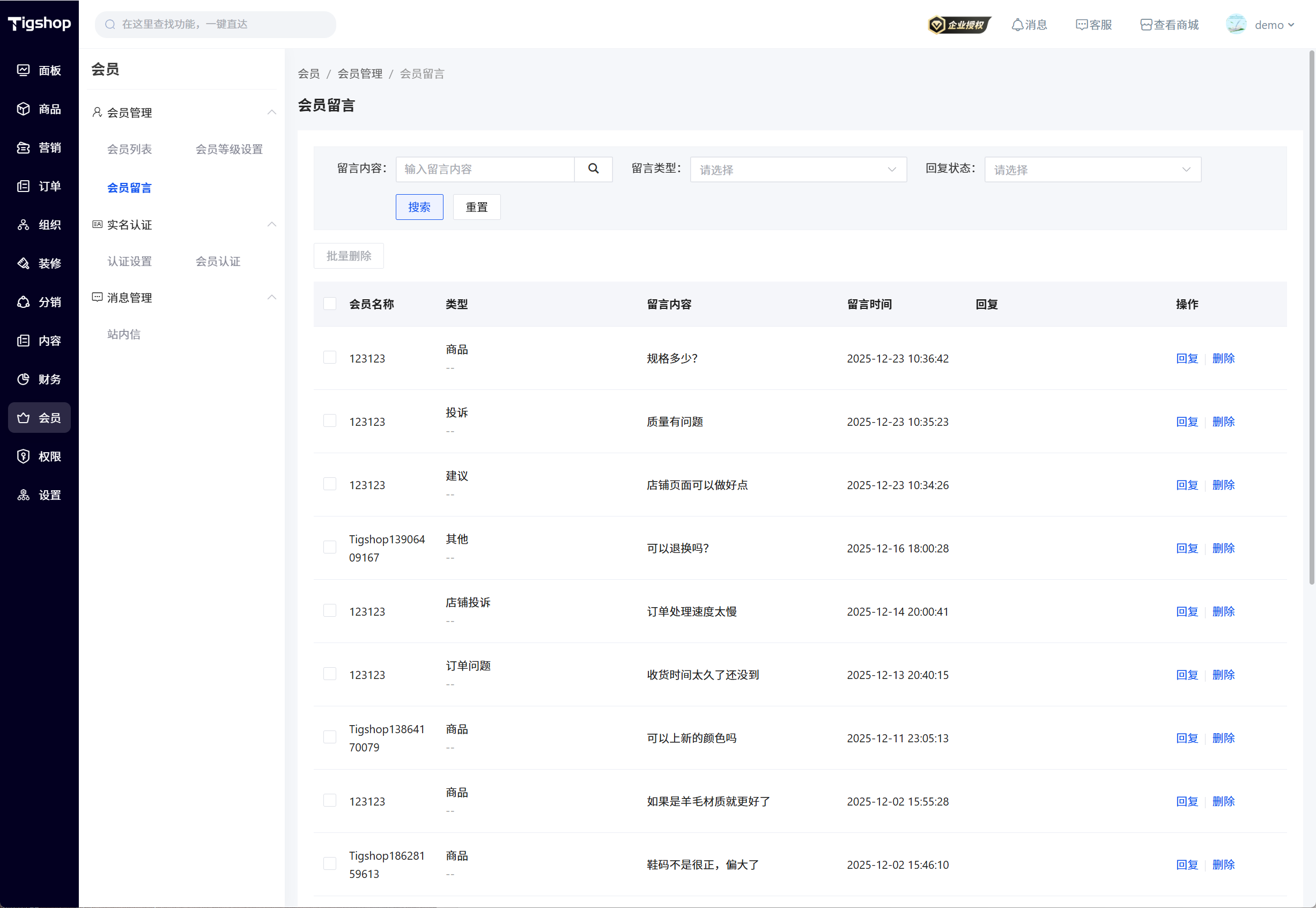
Task: Open the 商品 products cube icon
Action: coord(23,109)
